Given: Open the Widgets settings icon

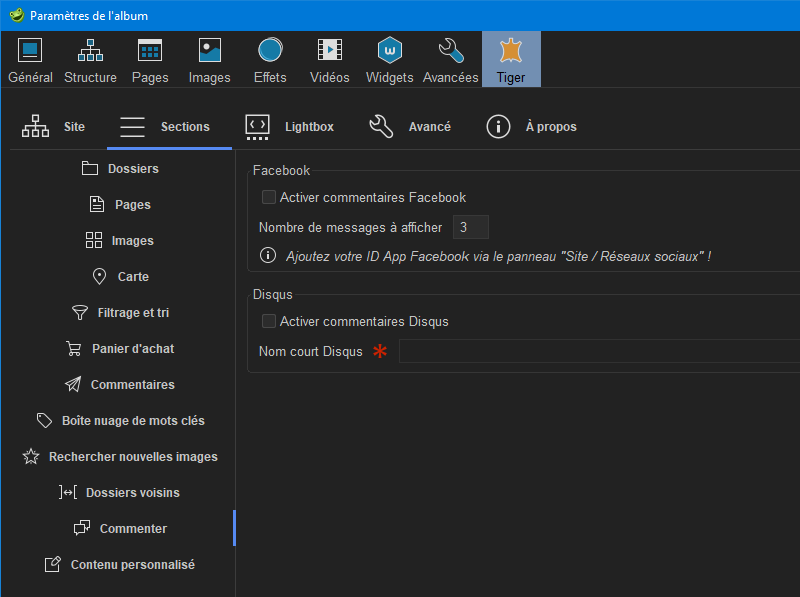Looking at the screenshot, I should [x=389, y=50].
